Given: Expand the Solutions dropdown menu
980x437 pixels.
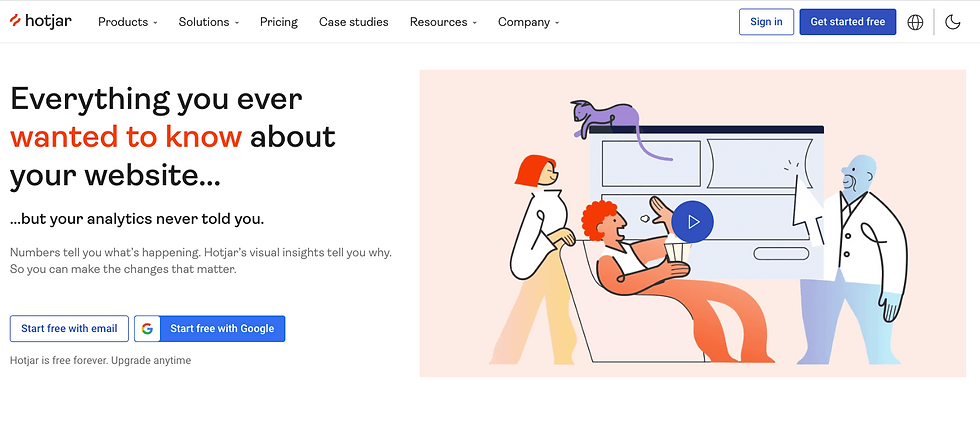Looking at the screenshot, I should [209, 22].
